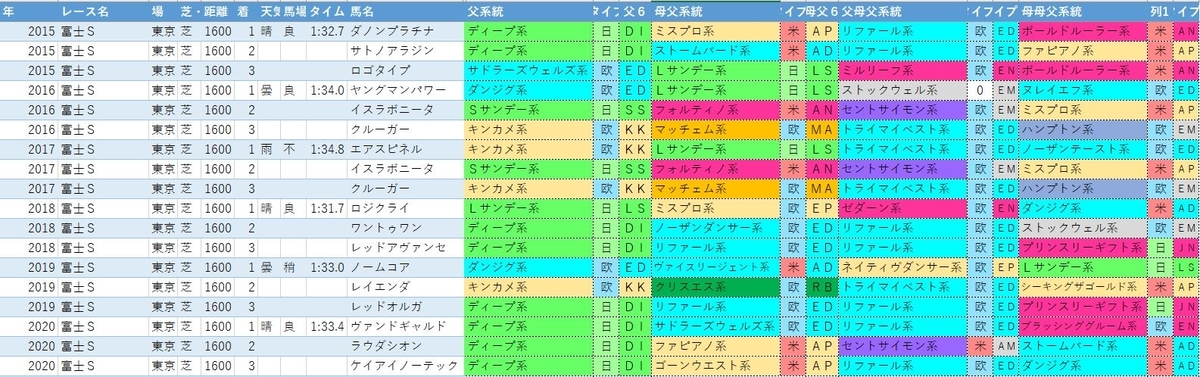This screenshot has height=377, width=1200.
Task: Click the time cell 1:34.0
Action: tap(326, 90)
